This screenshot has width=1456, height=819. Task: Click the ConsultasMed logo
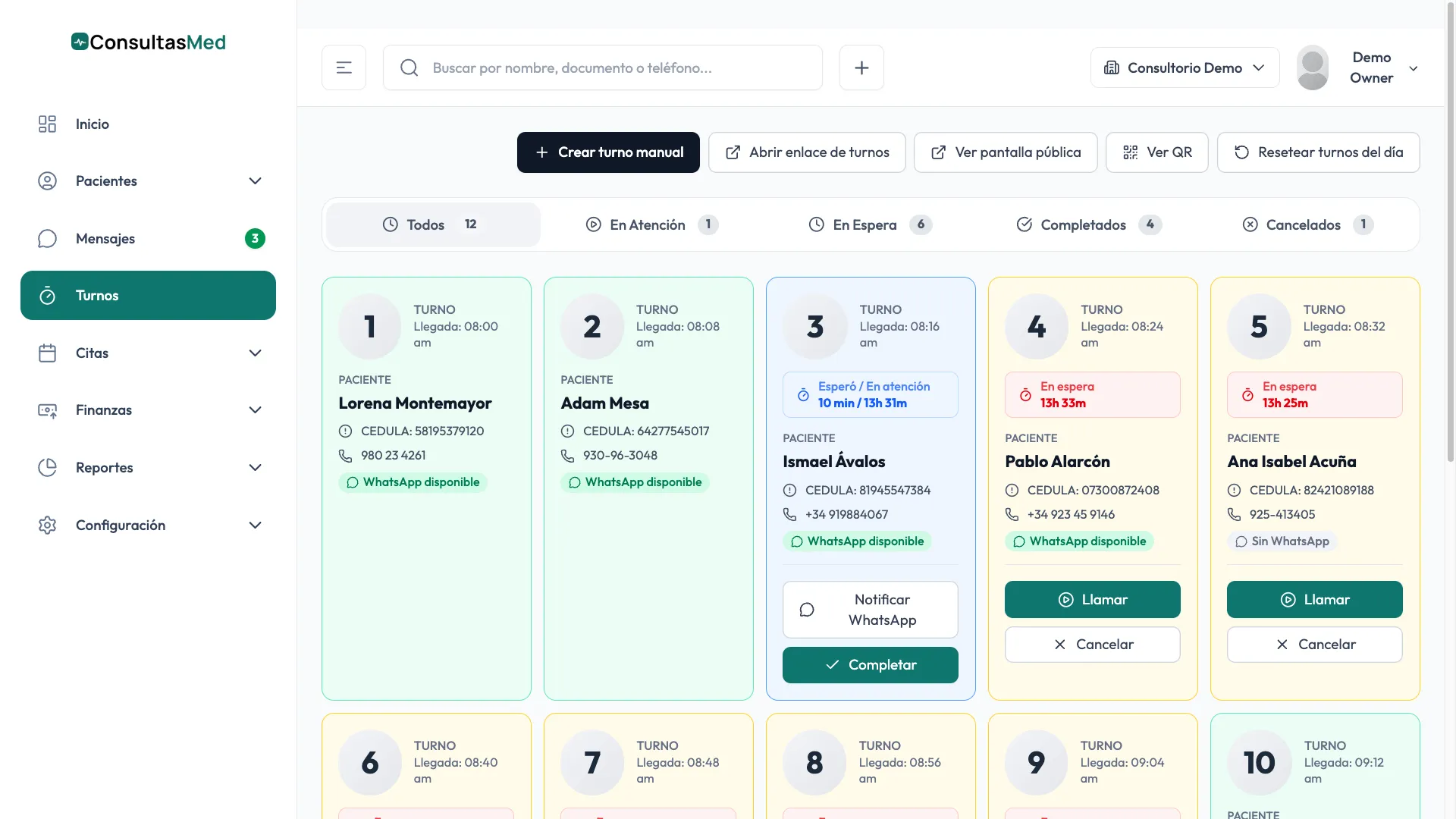[x=149, y=42]
